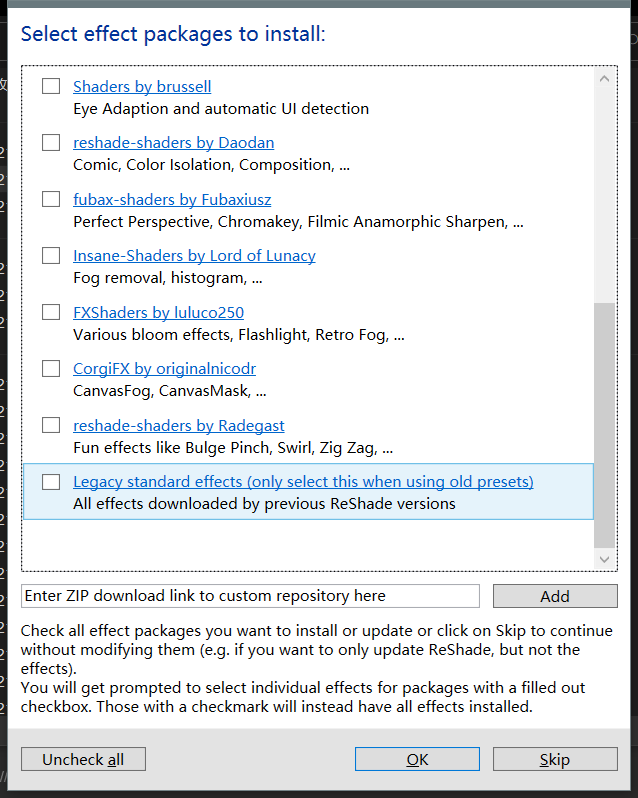The image size is (638, 798).
Task: Check the Shaders by brussell checkbox
Action: click(51, 86)
